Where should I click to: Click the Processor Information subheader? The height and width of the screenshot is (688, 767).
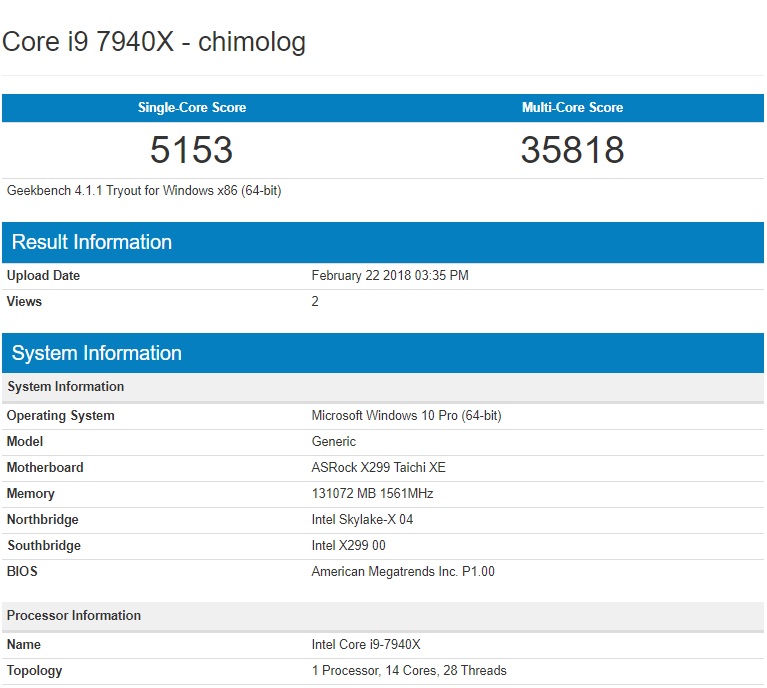(x=383, y=616)
